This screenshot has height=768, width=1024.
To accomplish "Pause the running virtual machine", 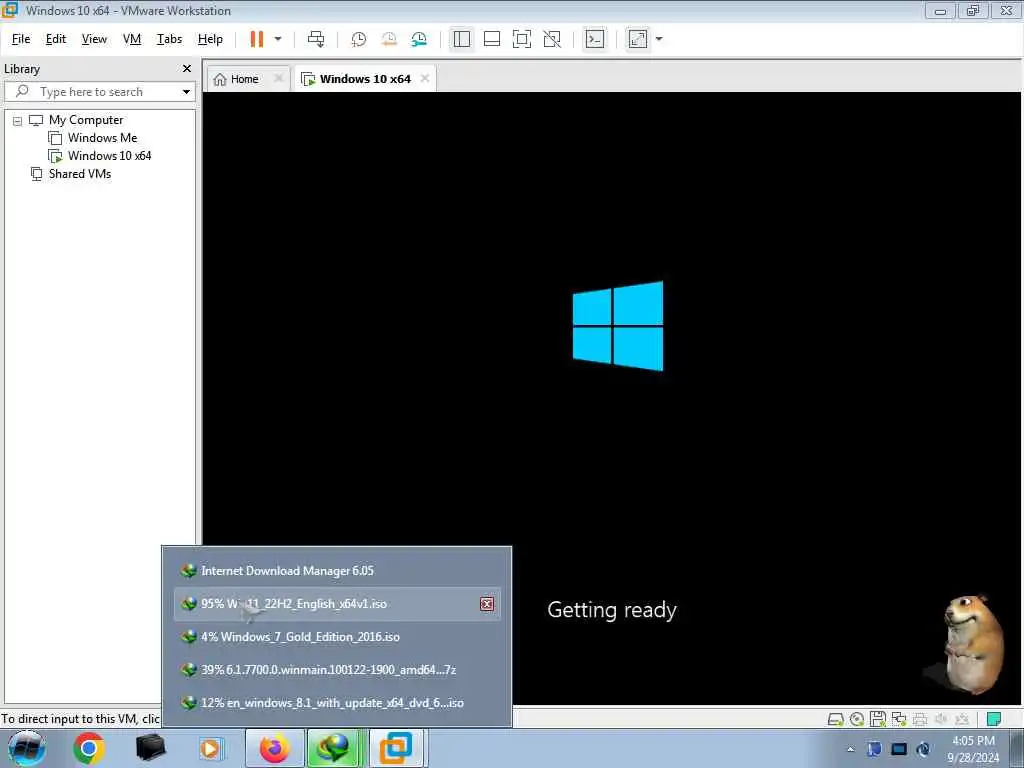I will click(257, 39).
